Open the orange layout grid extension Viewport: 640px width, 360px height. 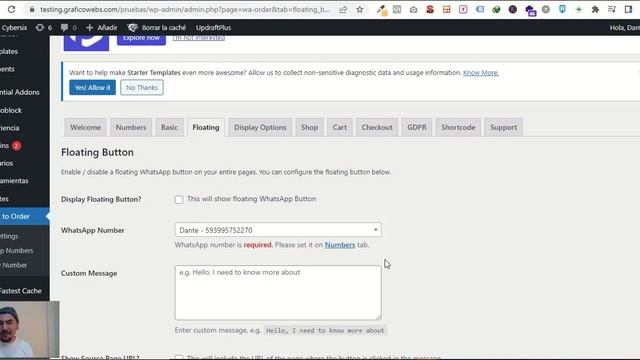pyautogui.click(x=447, y=9)
